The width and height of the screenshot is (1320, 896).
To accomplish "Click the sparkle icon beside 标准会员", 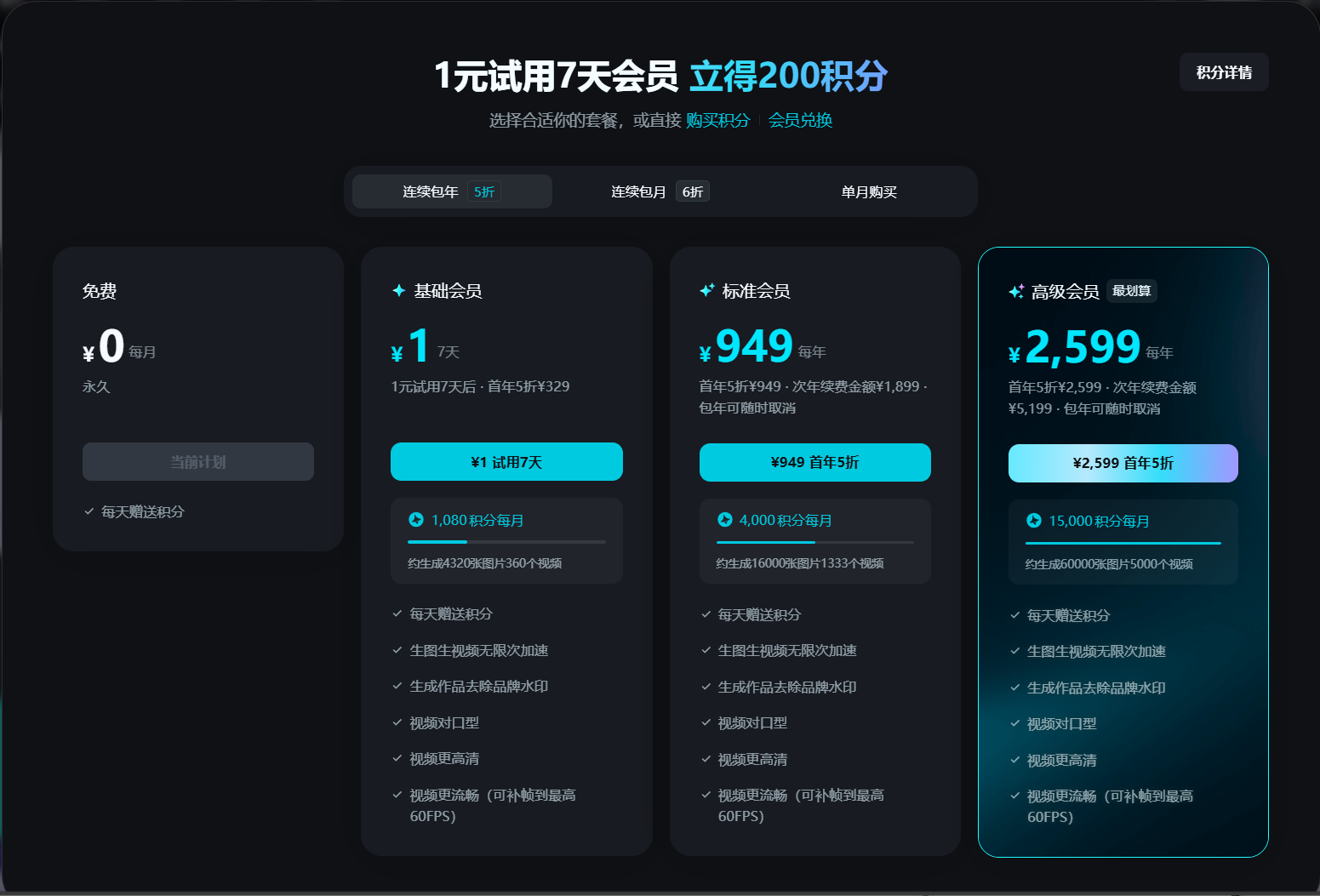I will pos(706,290).
